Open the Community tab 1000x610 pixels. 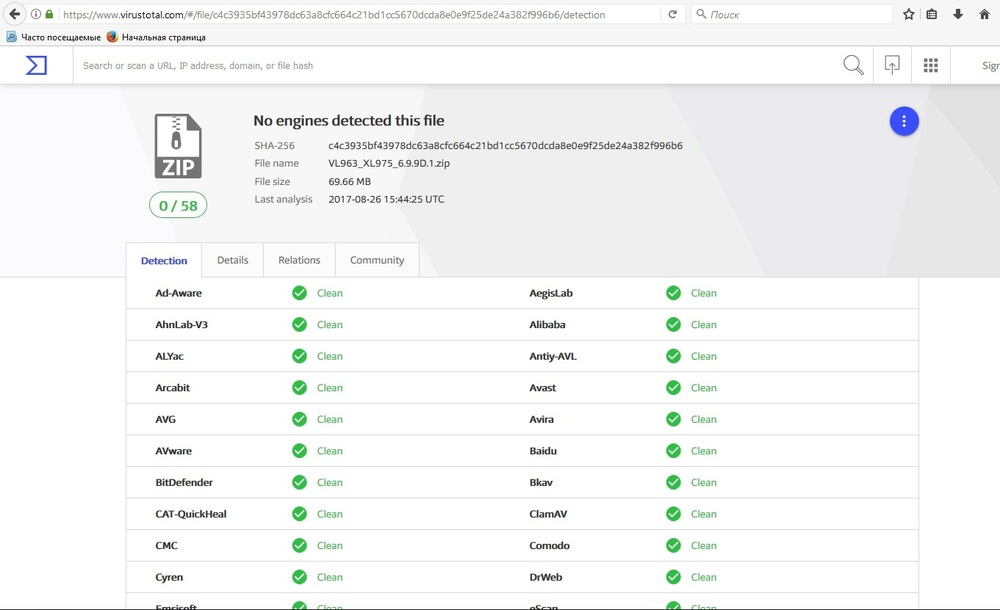[x=377, y=260]
